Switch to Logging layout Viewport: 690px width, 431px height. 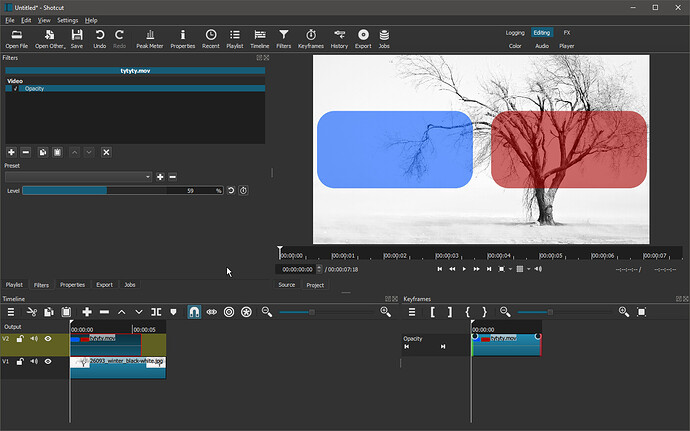click(515, 33)
